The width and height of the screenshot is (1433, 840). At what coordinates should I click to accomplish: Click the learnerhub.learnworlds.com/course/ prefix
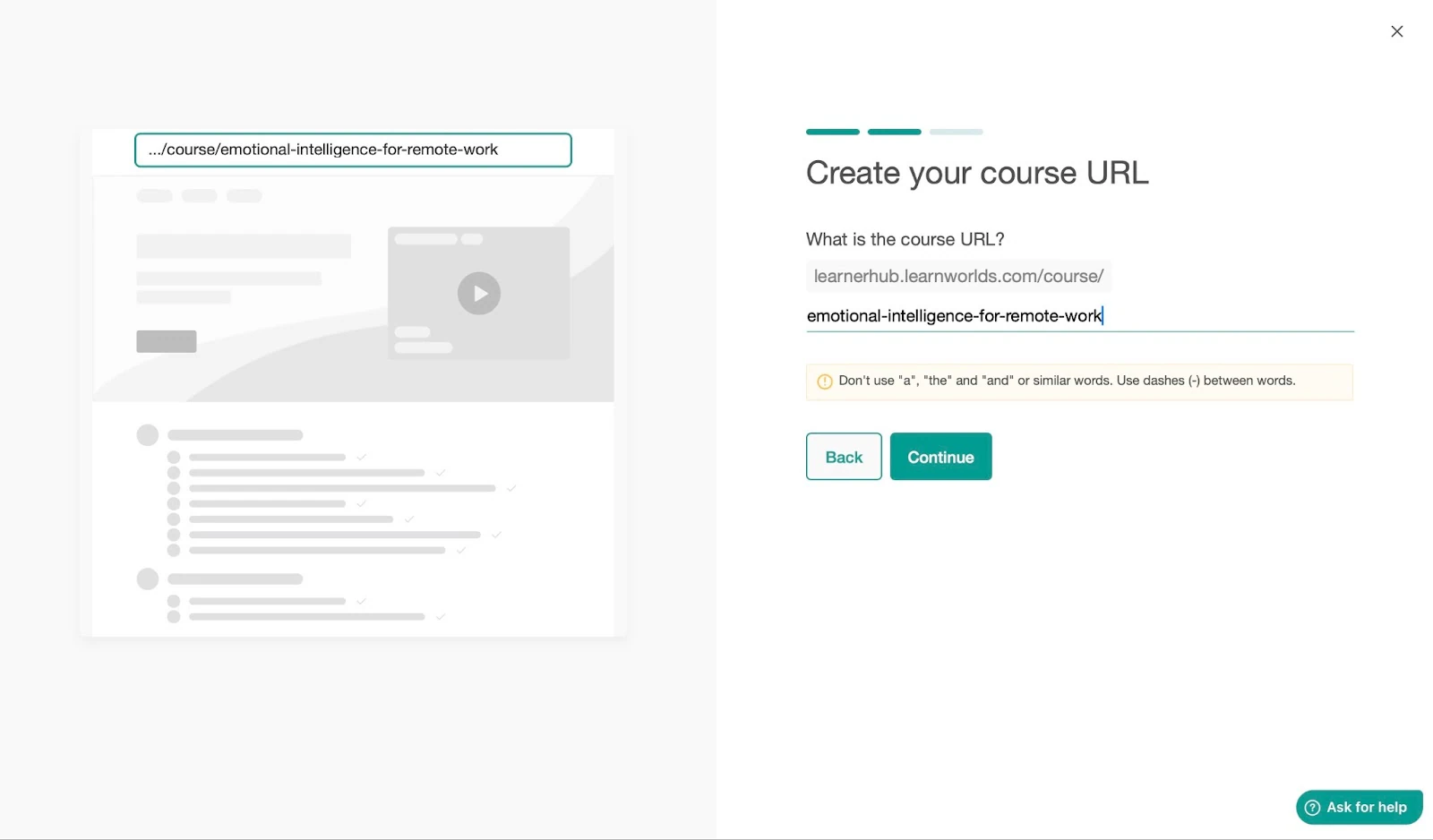coord(958,276)
